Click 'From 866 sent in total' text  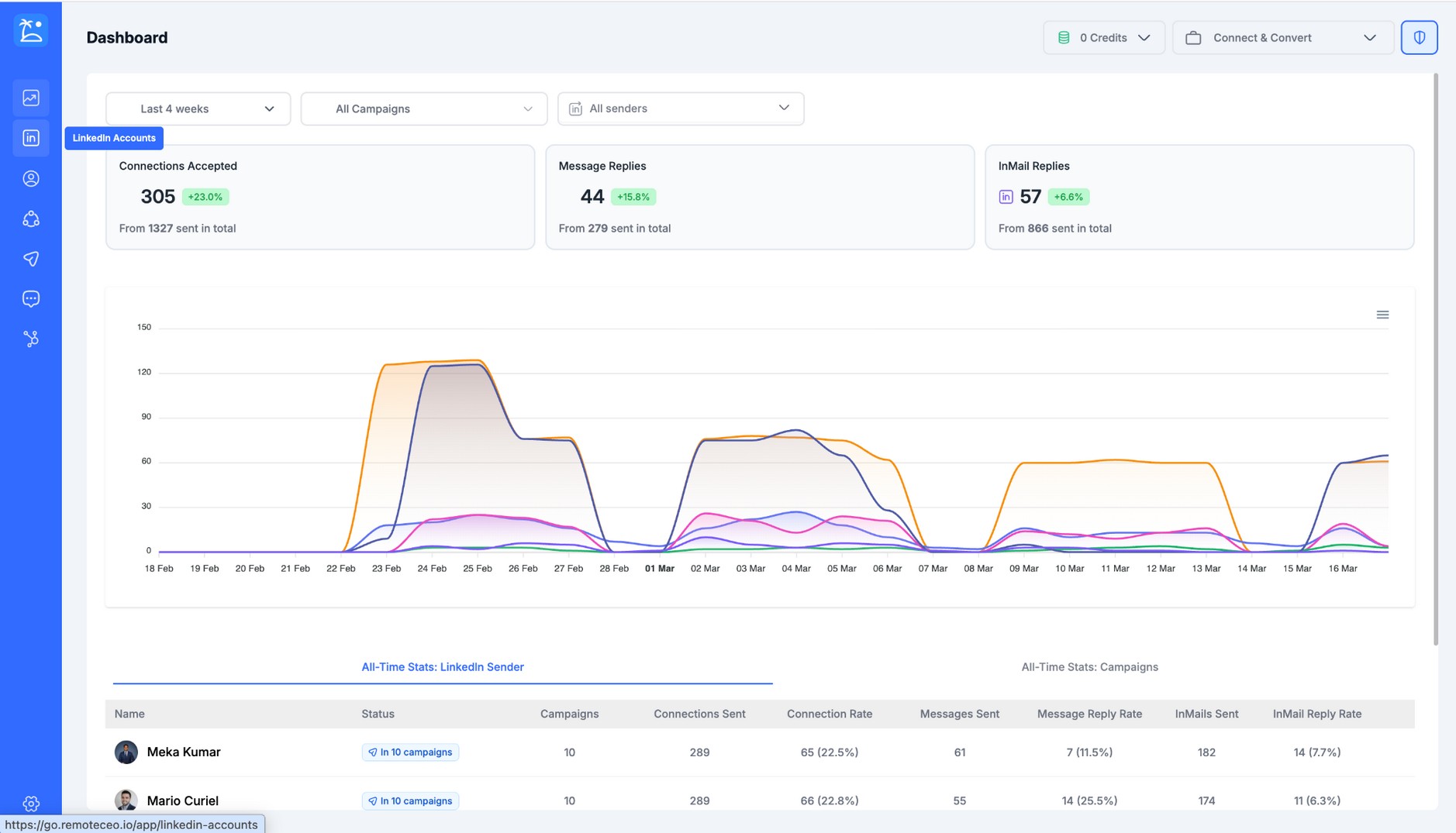click(x=1055, y=228)
